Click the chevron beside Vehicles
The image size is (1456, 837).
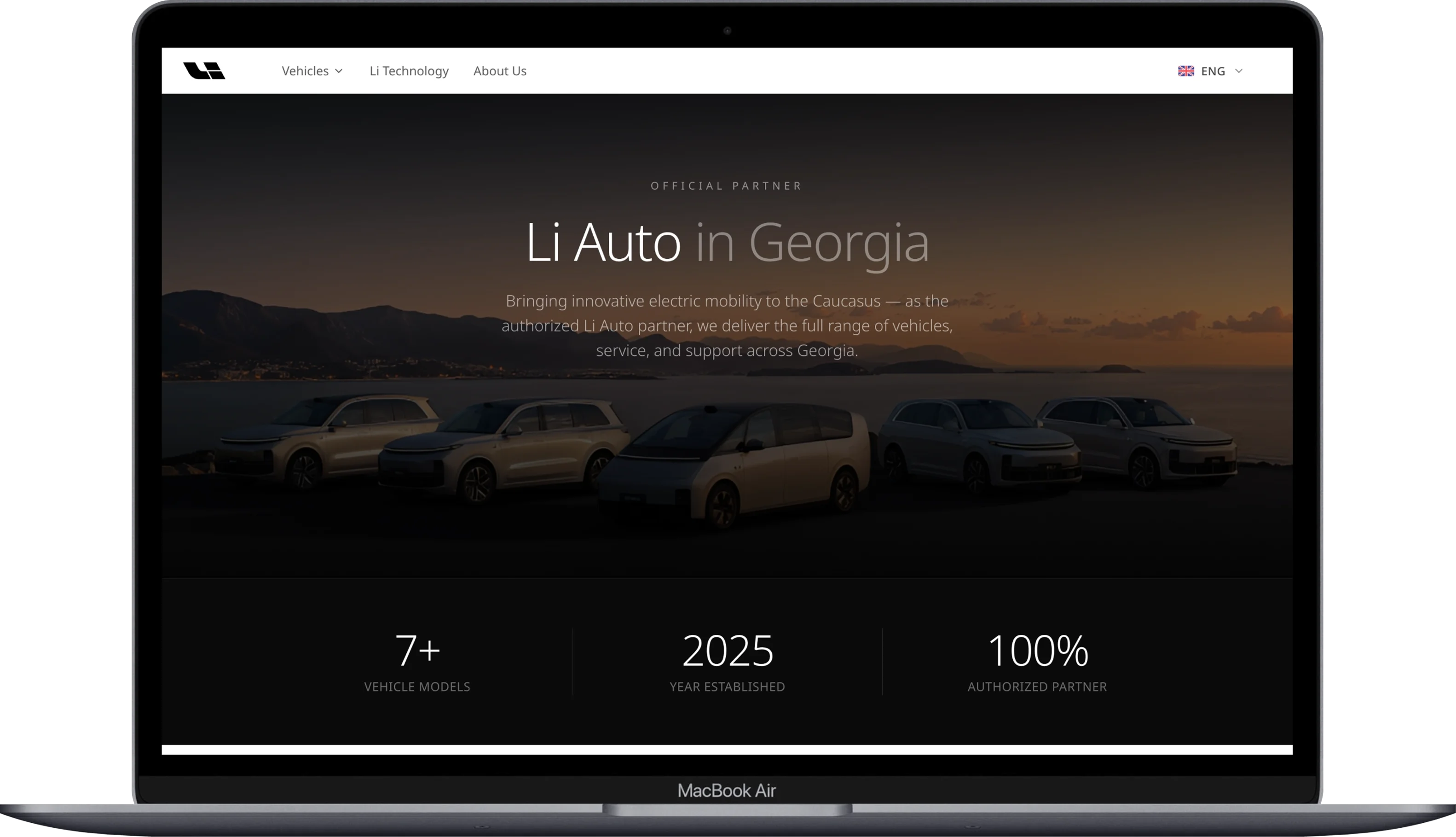coord(339,71)
